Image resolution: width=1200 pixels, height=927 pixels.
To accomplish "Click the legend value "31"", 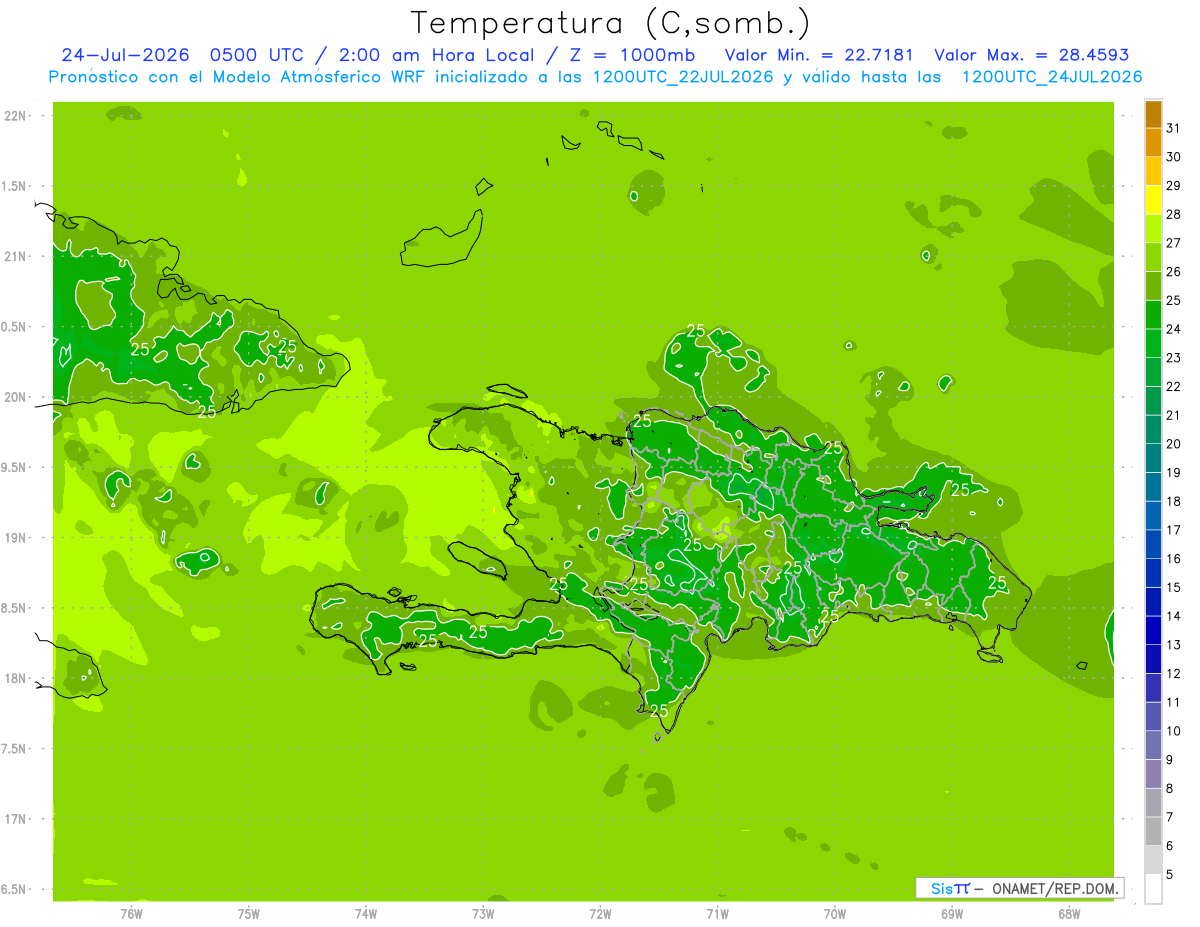I will click(1174, 128).
